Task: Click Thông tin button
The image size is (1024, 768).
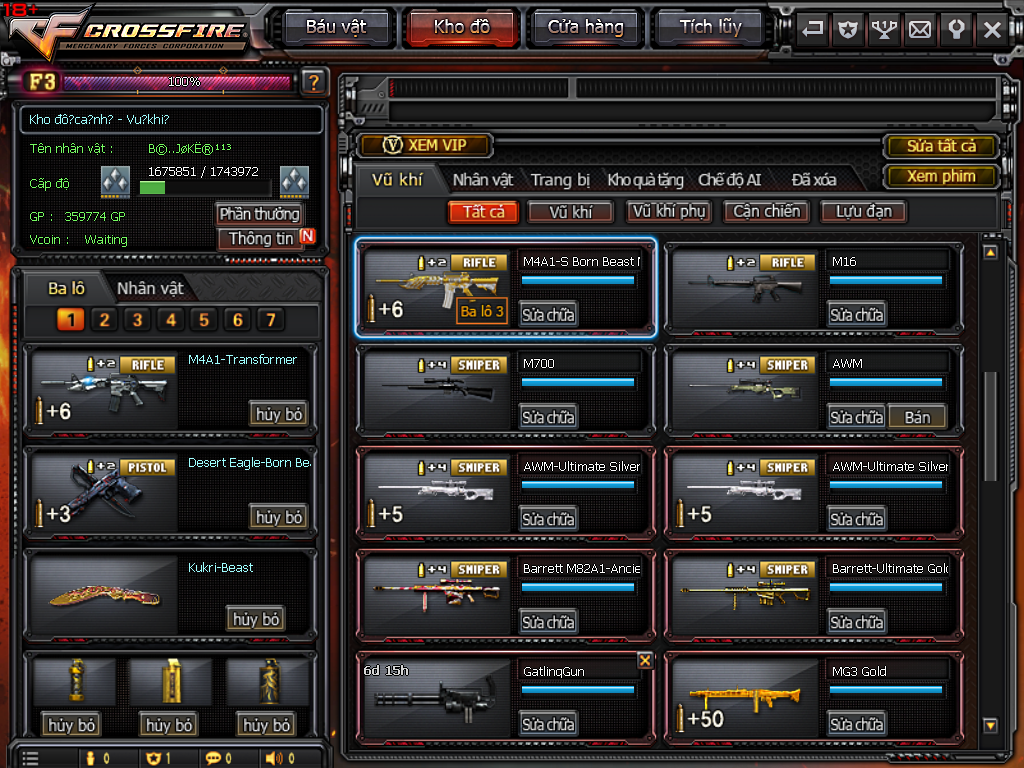Action: click(261, 238)
